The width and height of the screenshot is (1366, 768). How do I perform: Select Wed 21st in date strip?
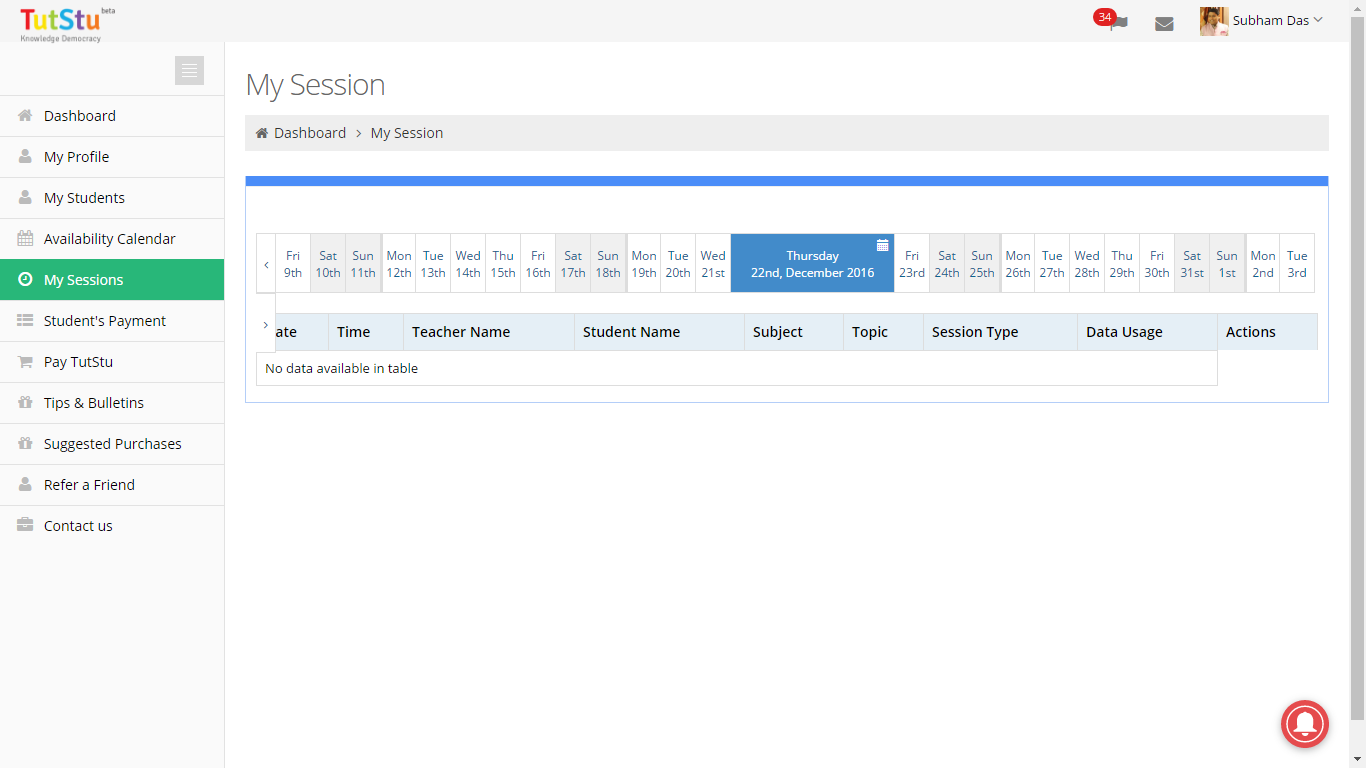pyautogui.click(x=713, y=263)
